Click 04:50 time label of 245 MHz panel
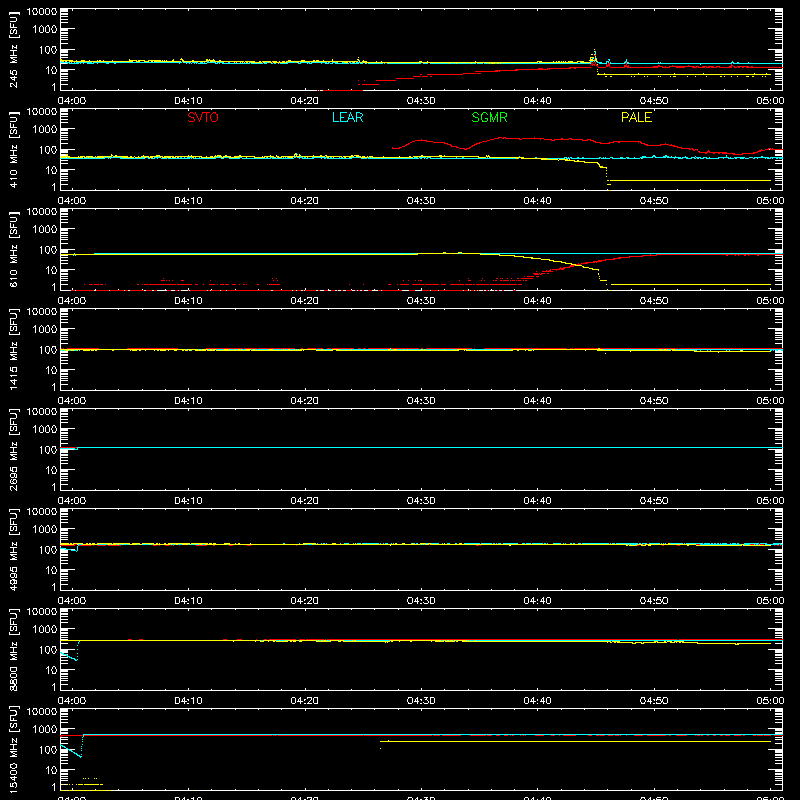The width and height of the screenshot is (800, 800). [654, 101]
